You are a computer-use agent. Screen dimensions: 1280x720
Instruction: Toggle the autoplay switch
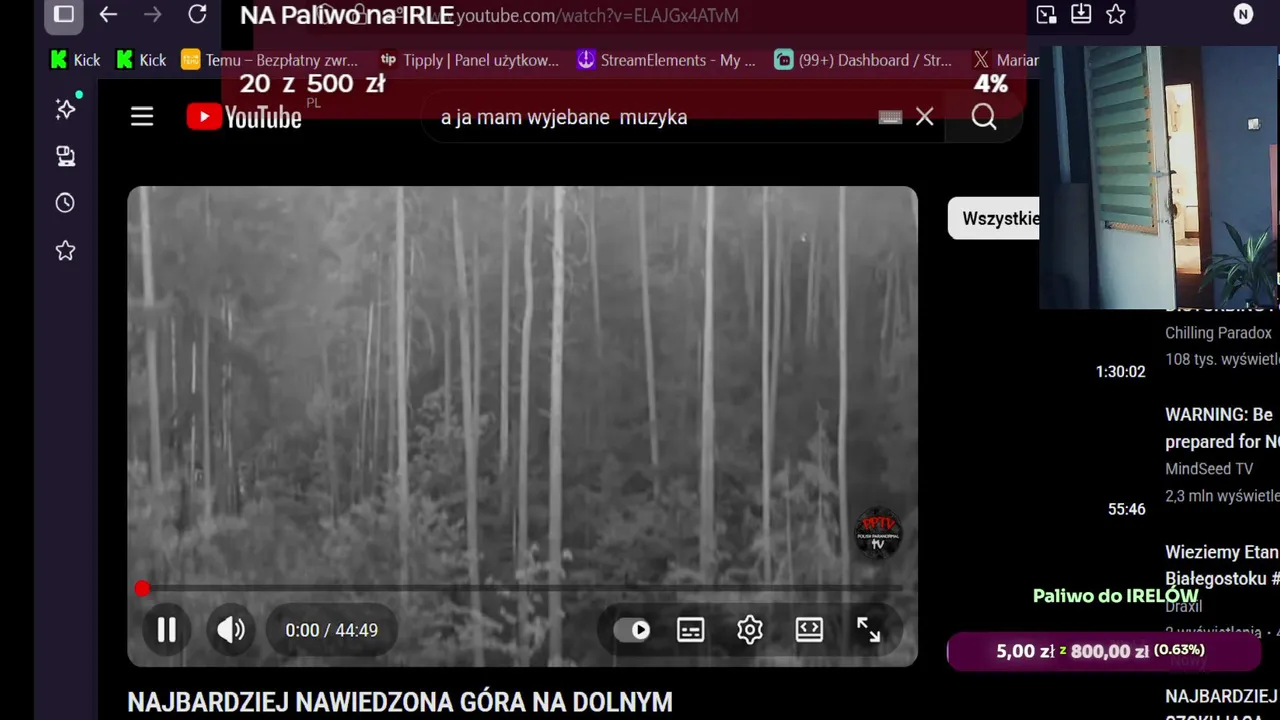[632, 630]
